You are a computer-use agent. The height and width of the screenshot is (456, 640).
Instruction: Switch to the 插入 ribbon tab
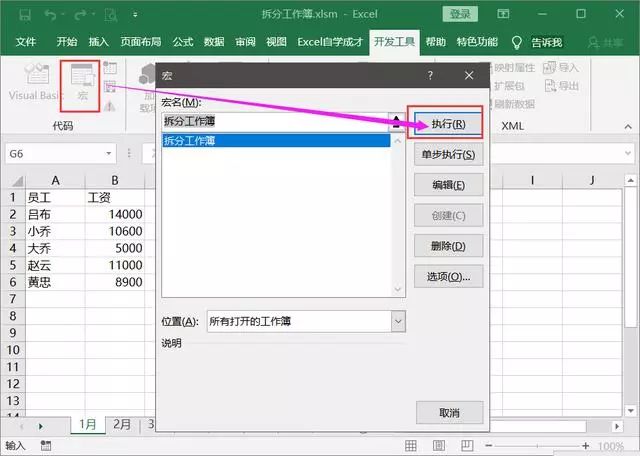coord(99,42)
